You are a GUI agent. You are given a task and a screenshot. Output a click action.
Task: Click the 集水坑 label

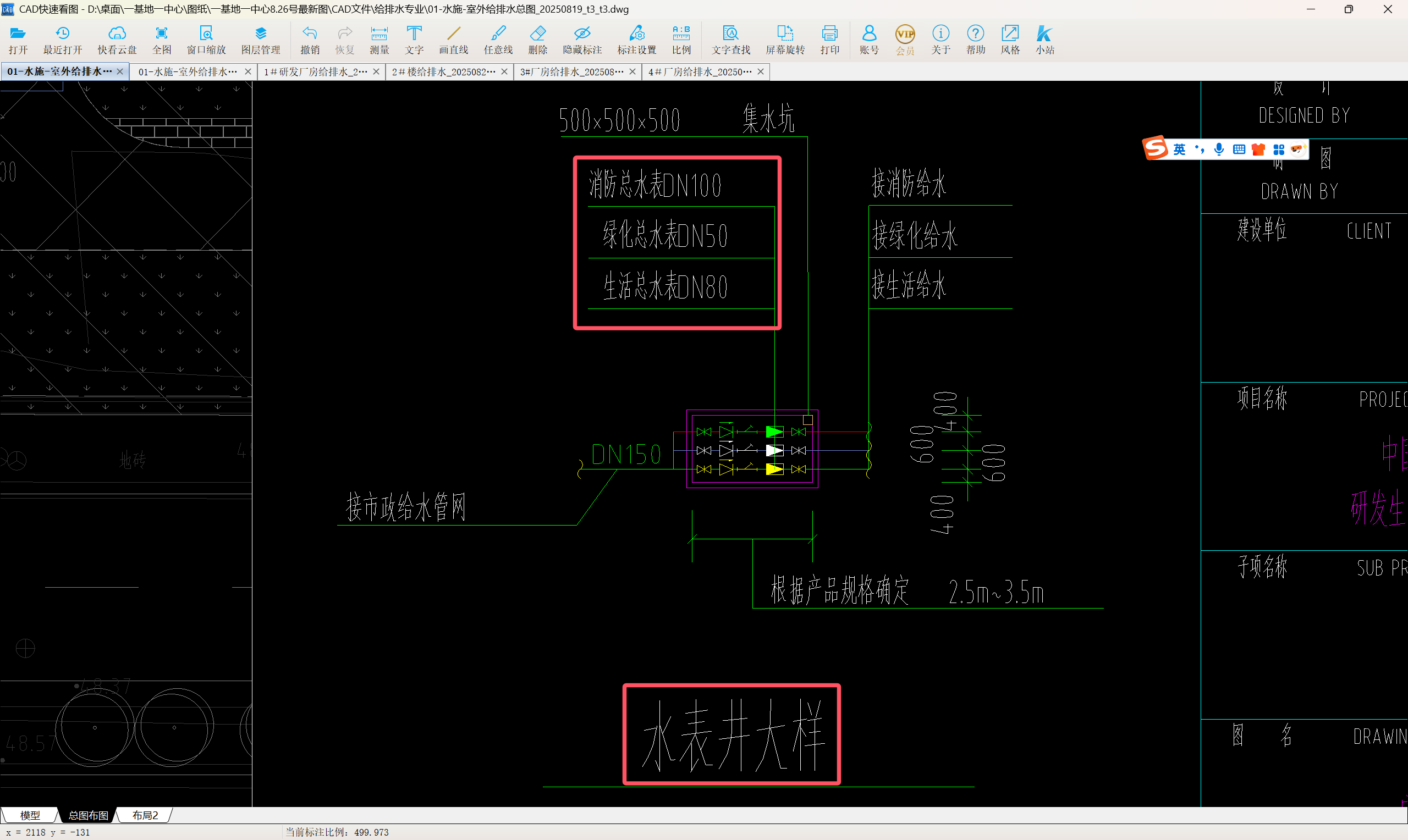point(768,119)
